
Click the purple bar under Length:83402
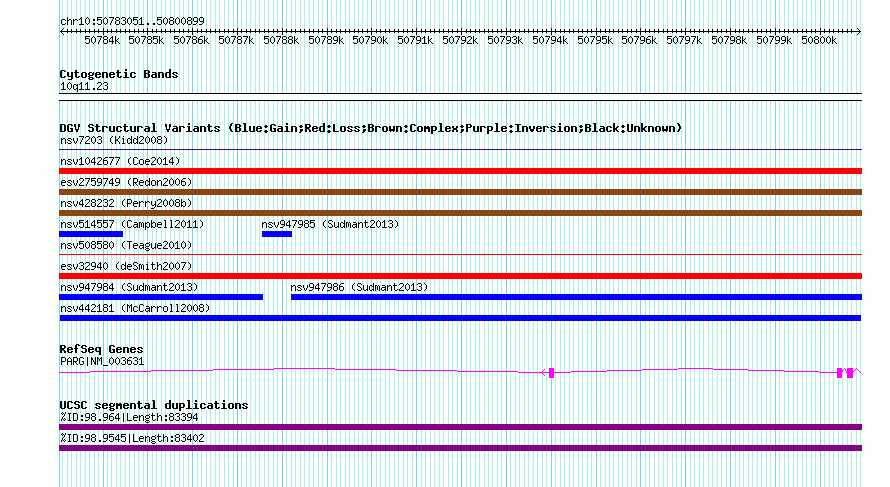[x=460, y=448]
